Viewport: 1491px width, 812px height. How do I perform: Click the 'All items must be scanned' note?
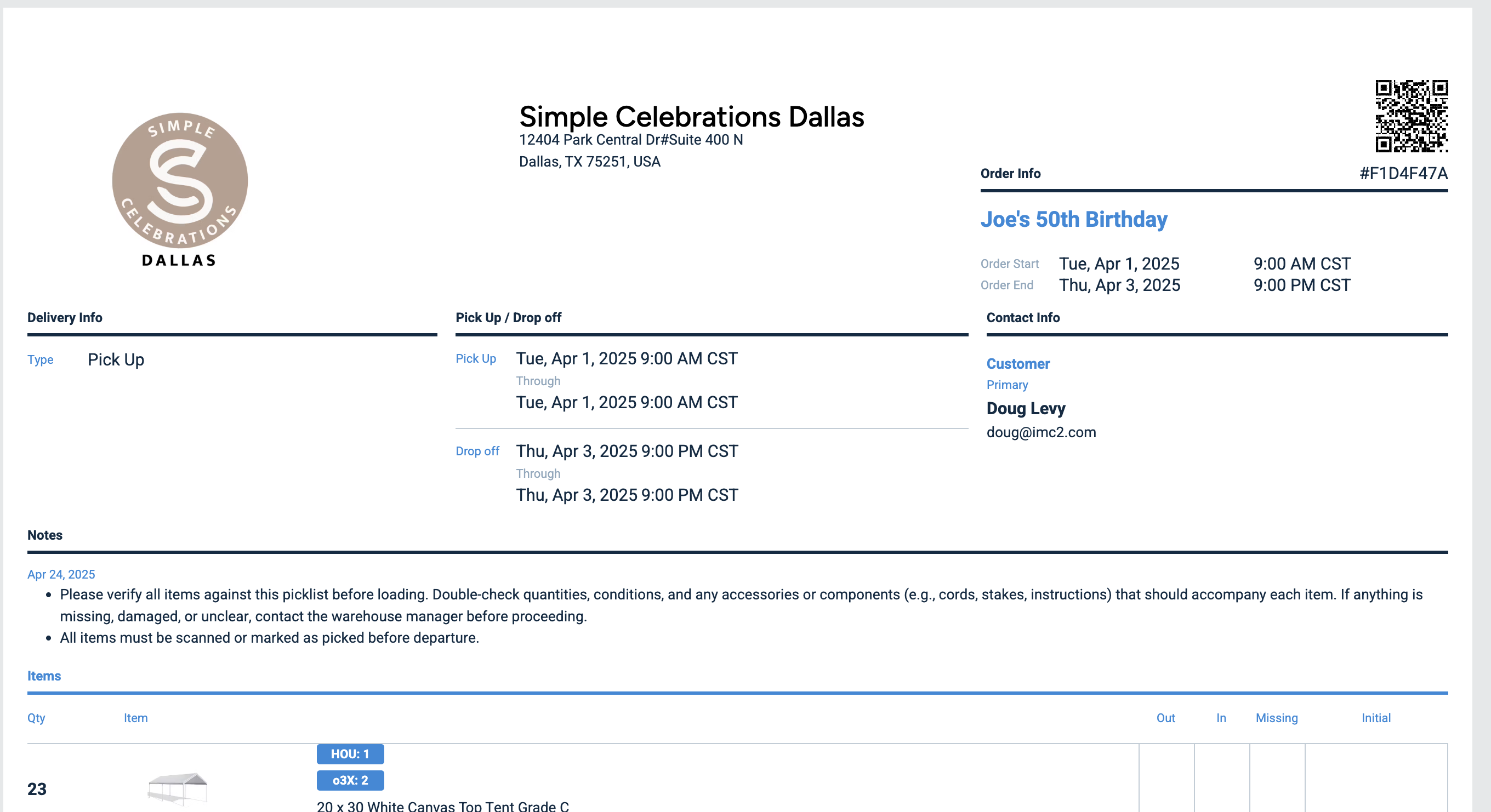click(269, 637)
